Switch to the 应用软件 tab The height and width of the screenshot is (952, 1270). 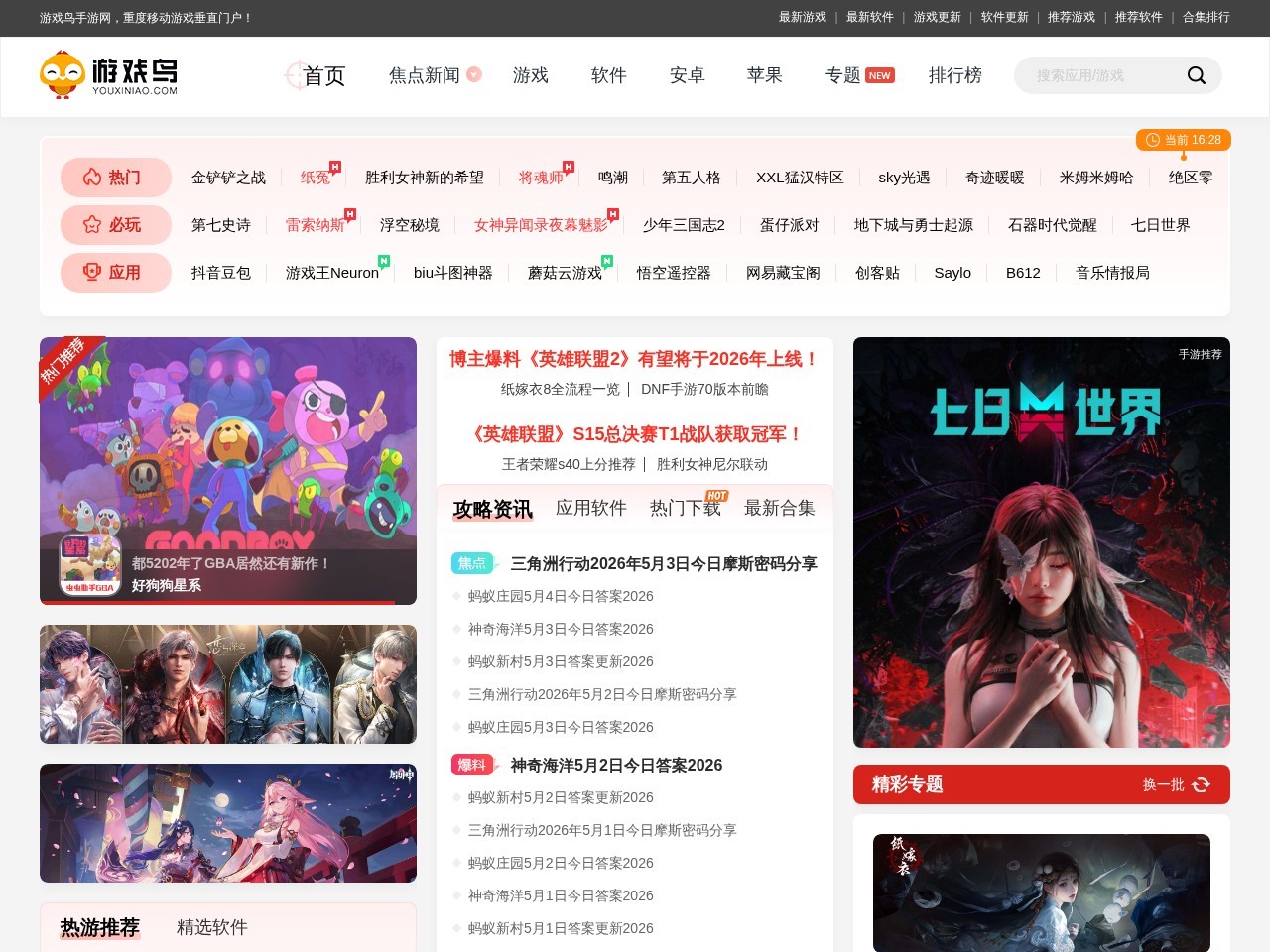pos(591,508)
